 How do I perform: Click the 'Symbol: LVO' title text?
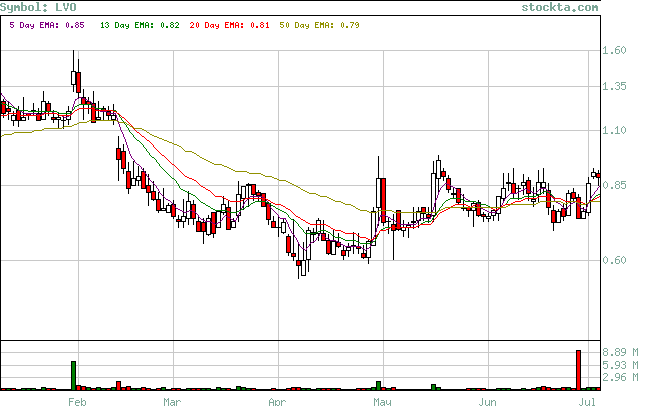pyautogui.click(x=38, y=7)
